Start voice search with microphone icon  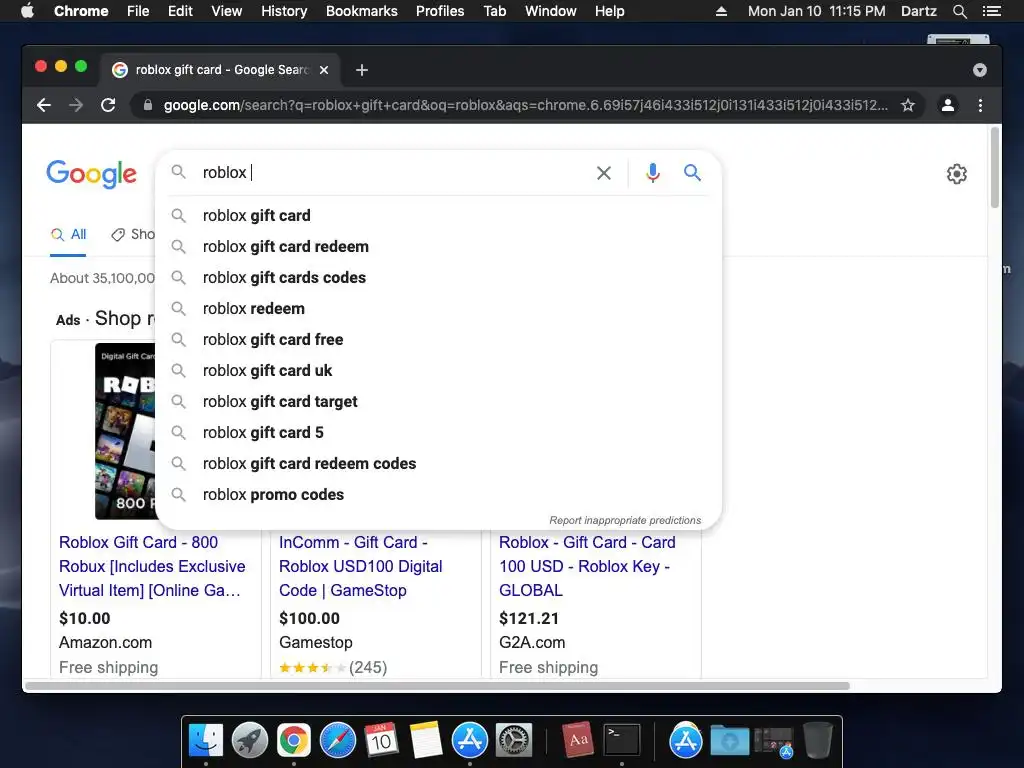click(652, 172)
